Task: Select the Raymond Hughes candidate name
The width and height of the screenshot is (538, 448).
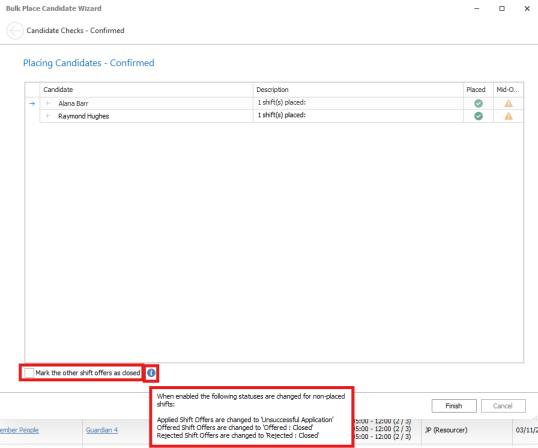Action: [x=83, y=116]
